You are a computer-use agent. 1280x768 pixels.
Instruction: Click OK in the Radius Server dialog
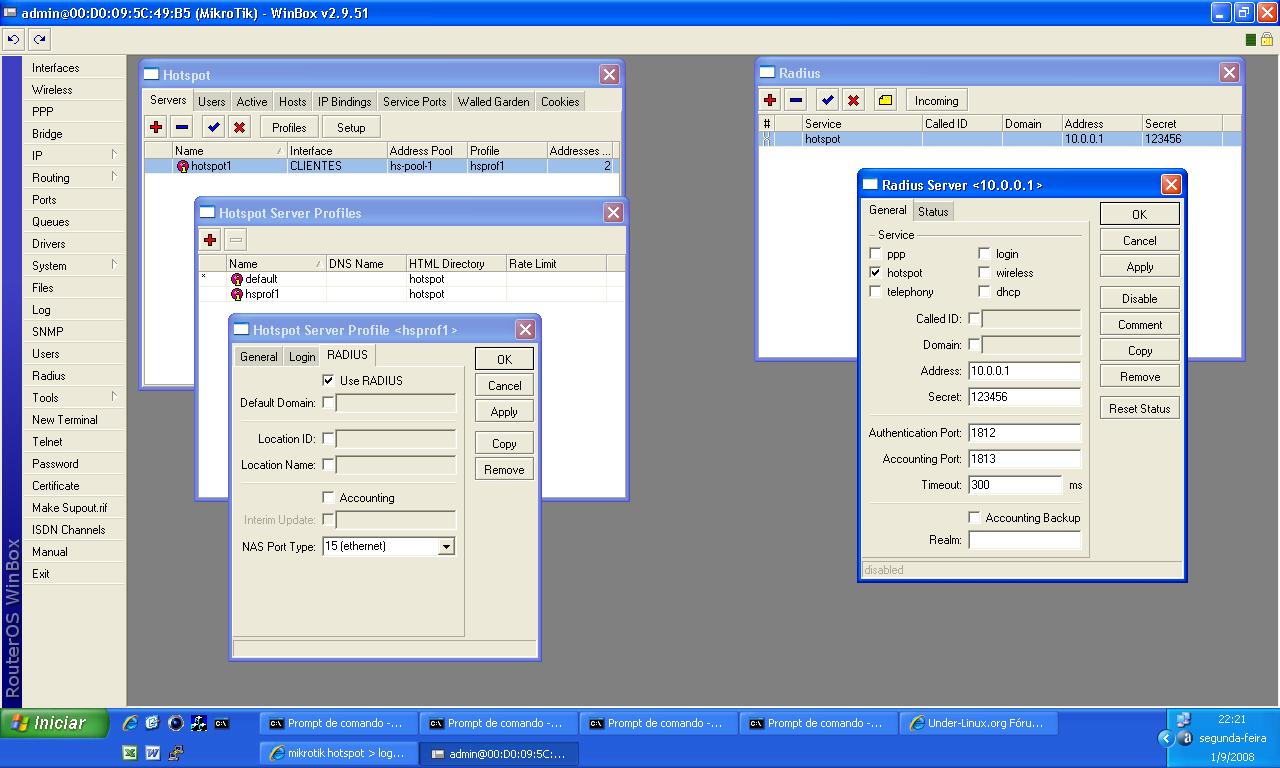(x=1139, y=214)
